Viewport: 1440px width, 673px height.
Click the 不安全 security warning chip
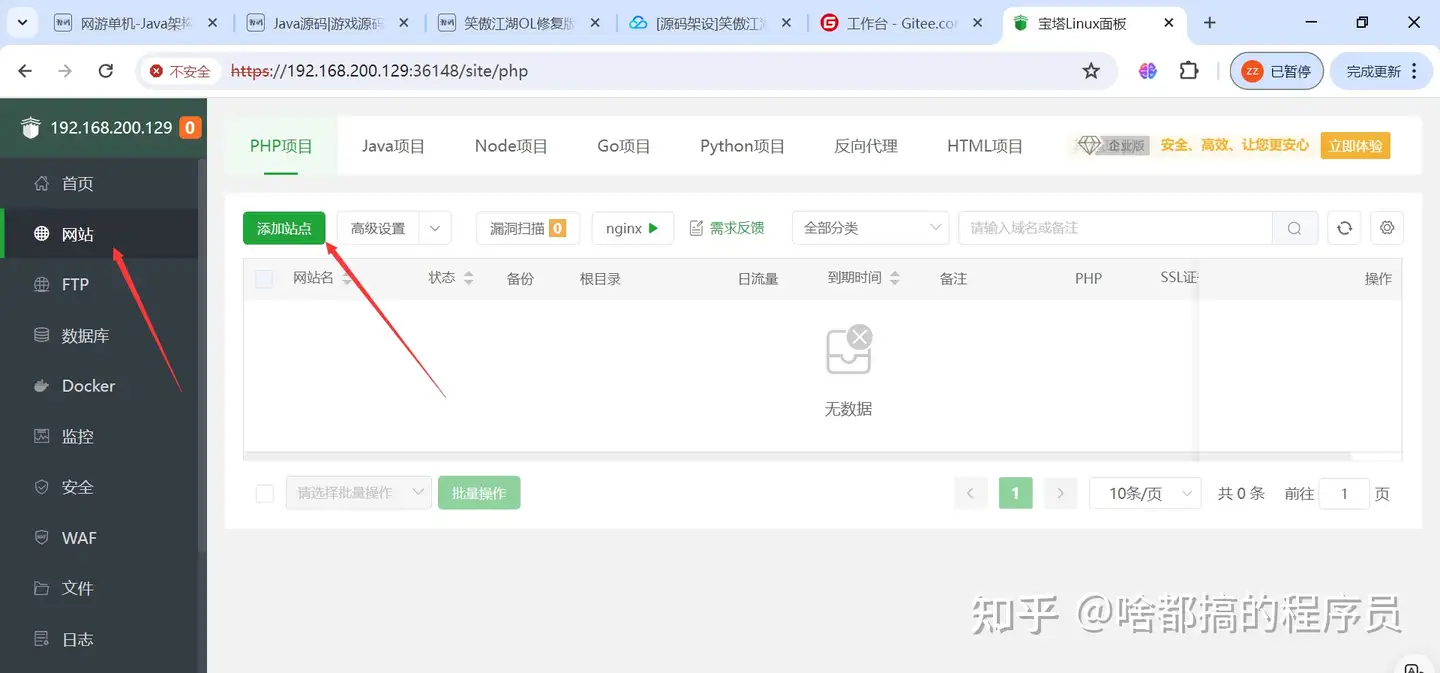(x=181, y=71)
